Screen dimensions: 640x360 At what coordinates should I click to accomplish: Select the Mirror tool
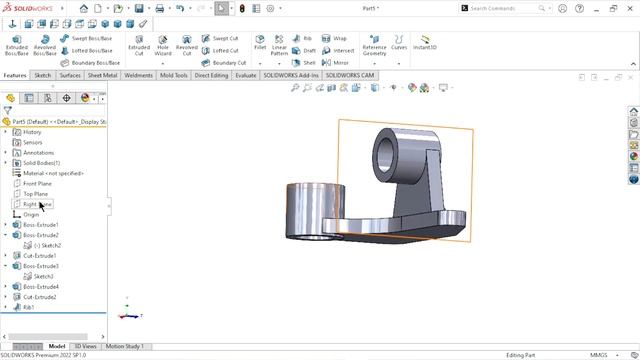pyautogui.click(x=335, y=63)
